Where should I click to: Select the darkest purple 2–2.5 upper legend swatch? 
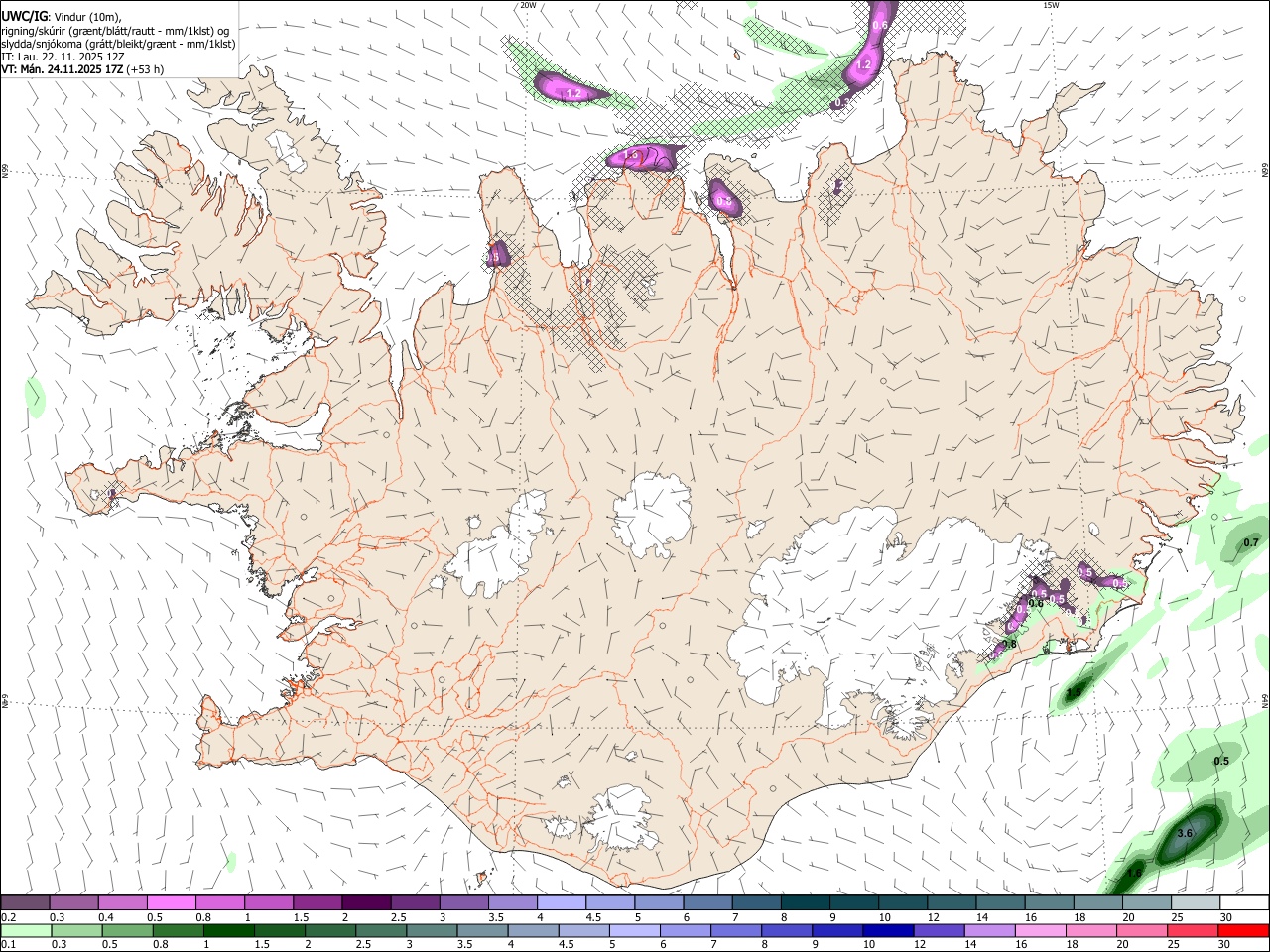(365, 902)
